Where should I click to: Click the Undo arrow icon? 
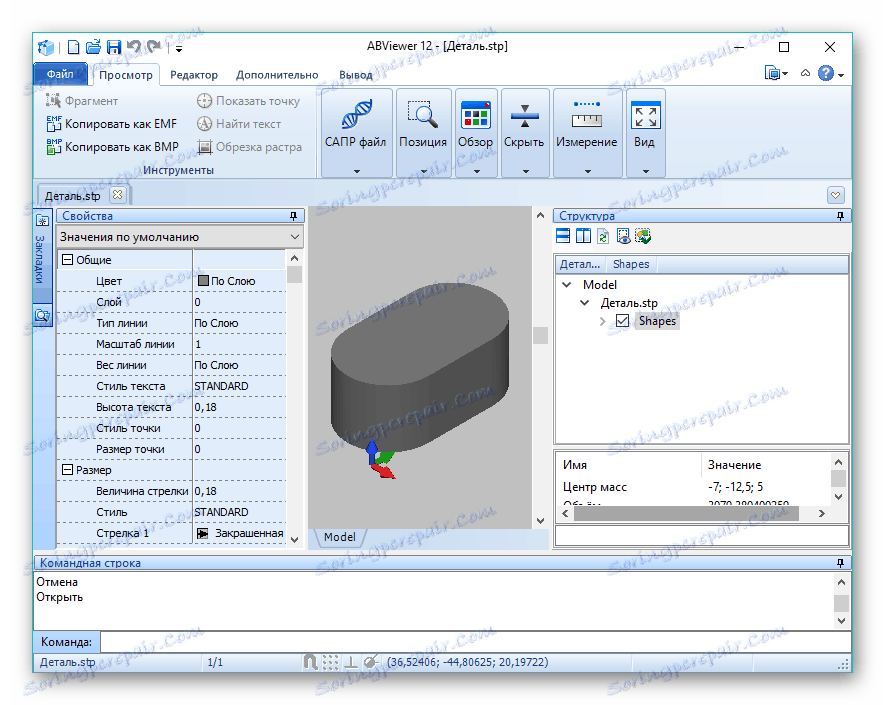tap(134, 46)
